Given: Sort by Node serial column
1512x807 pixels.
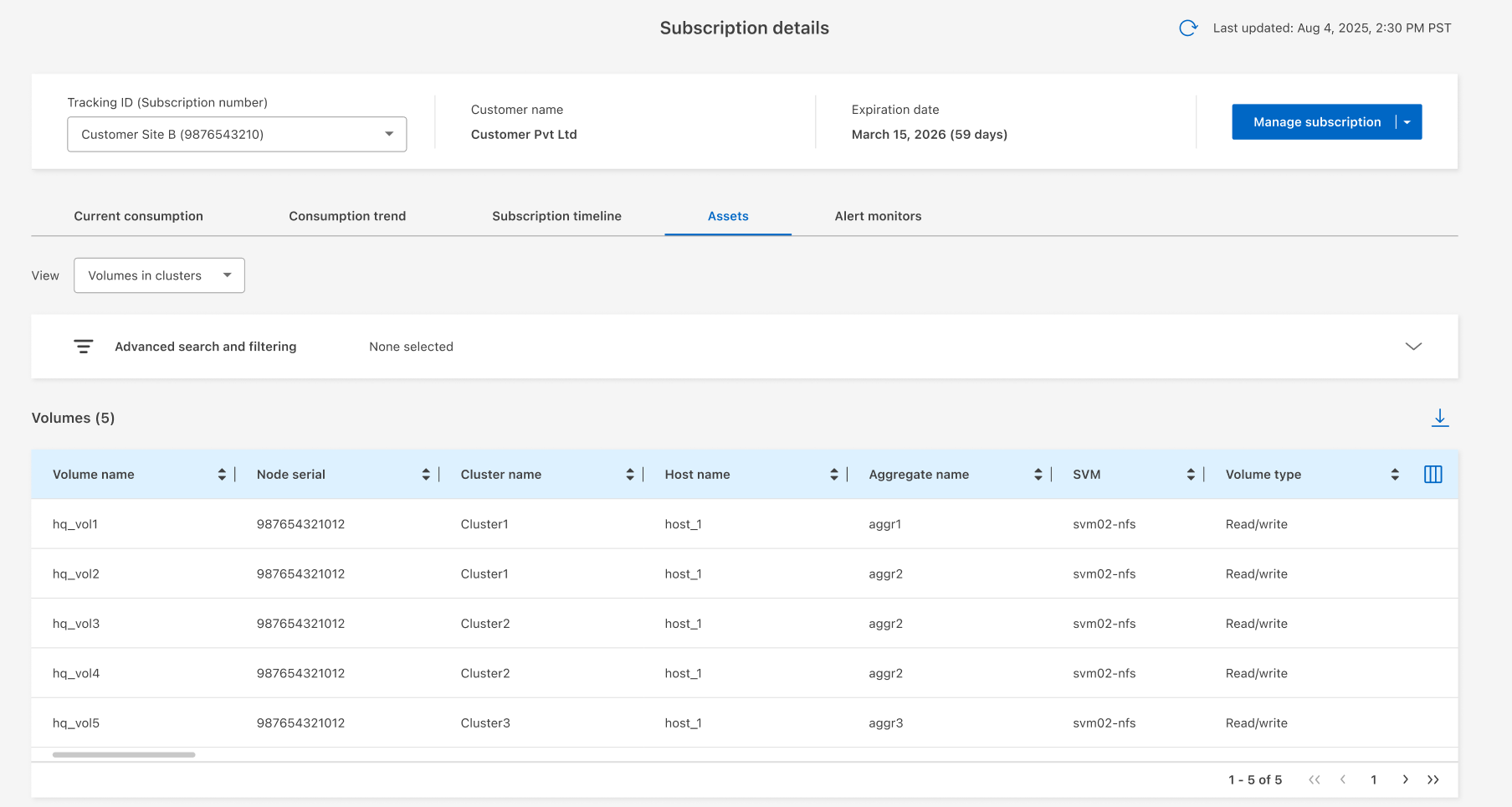Looking at the screenshot, I should click(426, 475).
